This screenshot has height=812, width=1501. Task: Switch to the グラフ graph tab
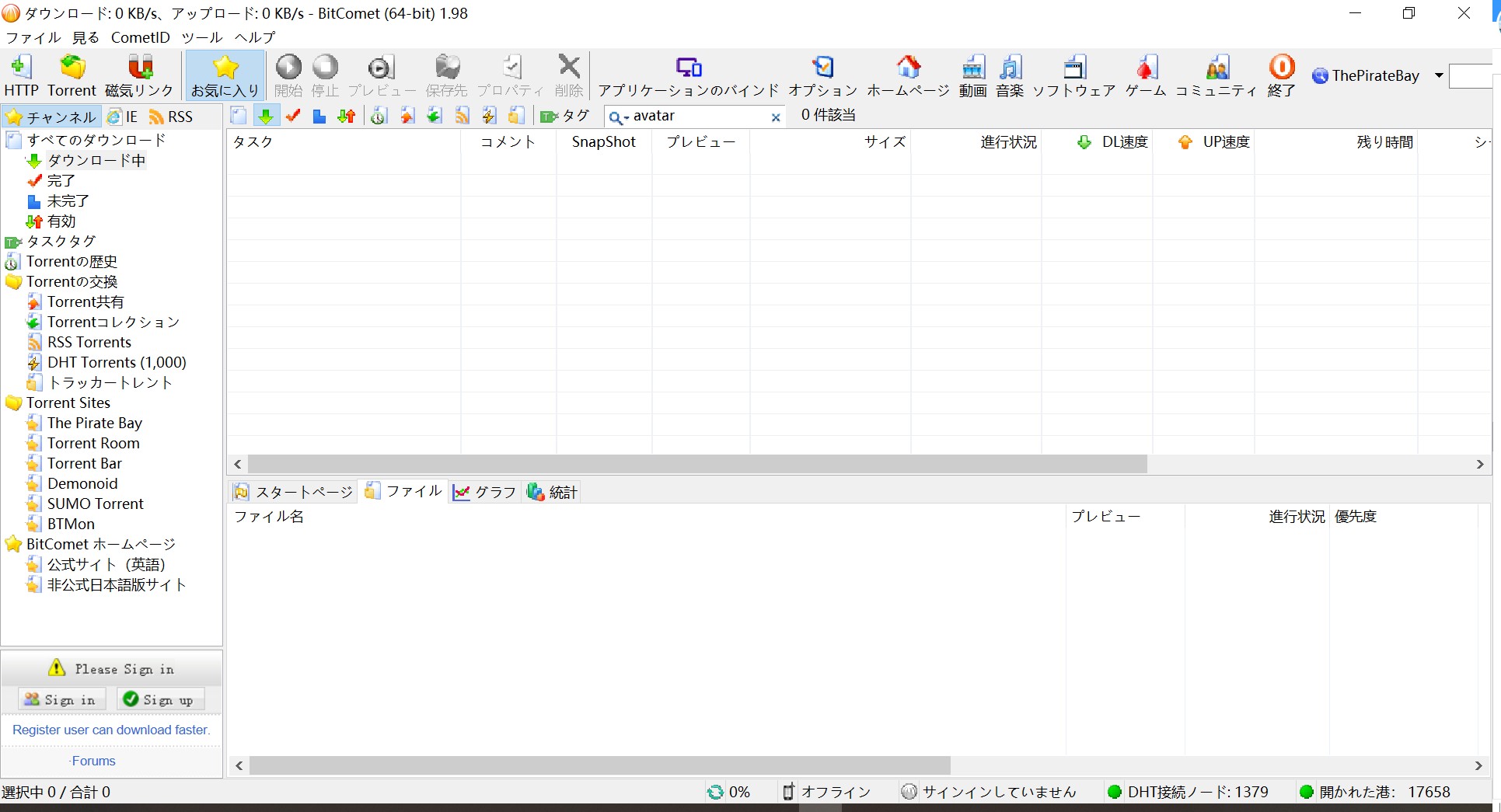tap(485, 492)
